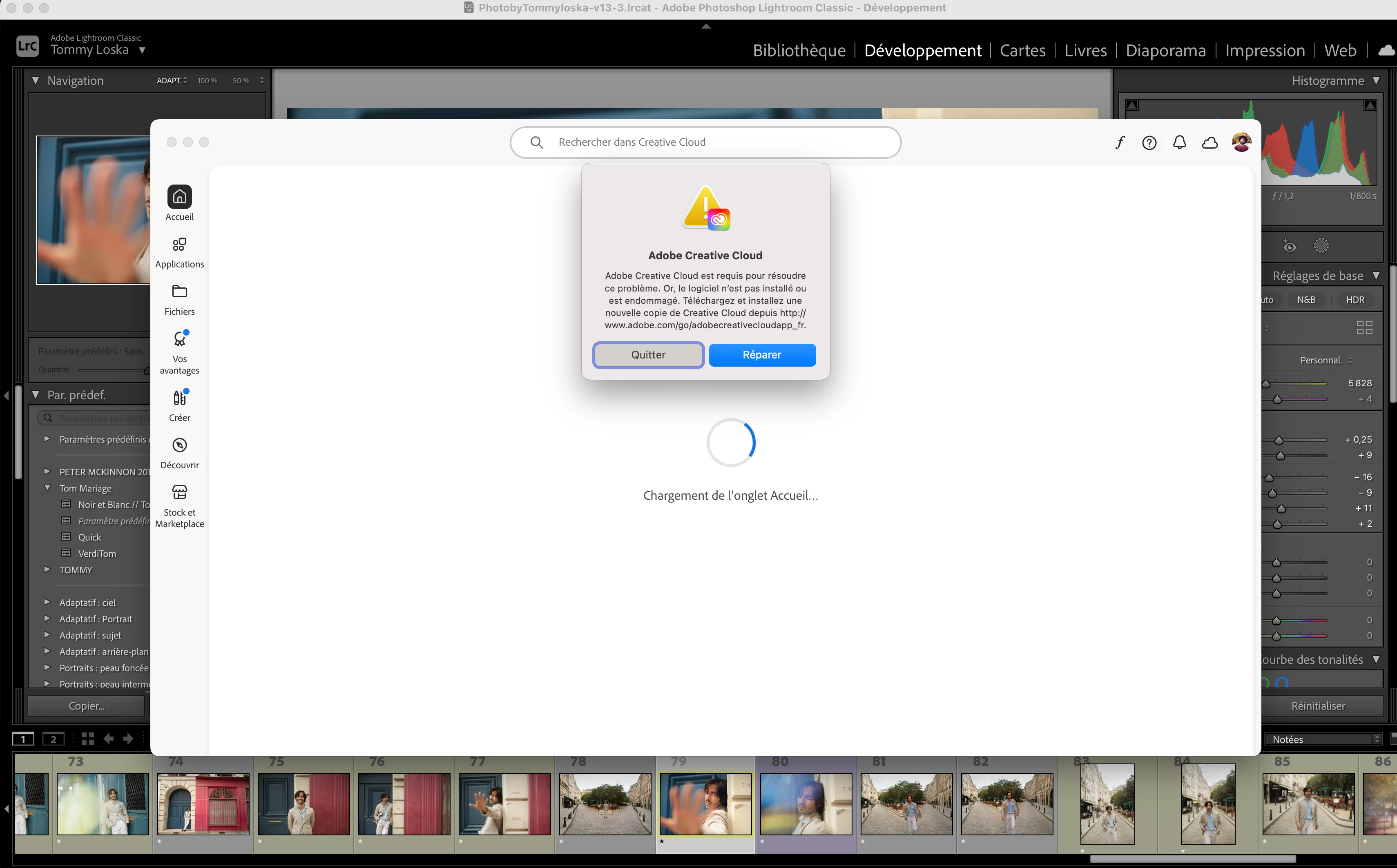Open cloud sync status icon
This screenshot has width=1397, height=868.
coord(1210,142)
